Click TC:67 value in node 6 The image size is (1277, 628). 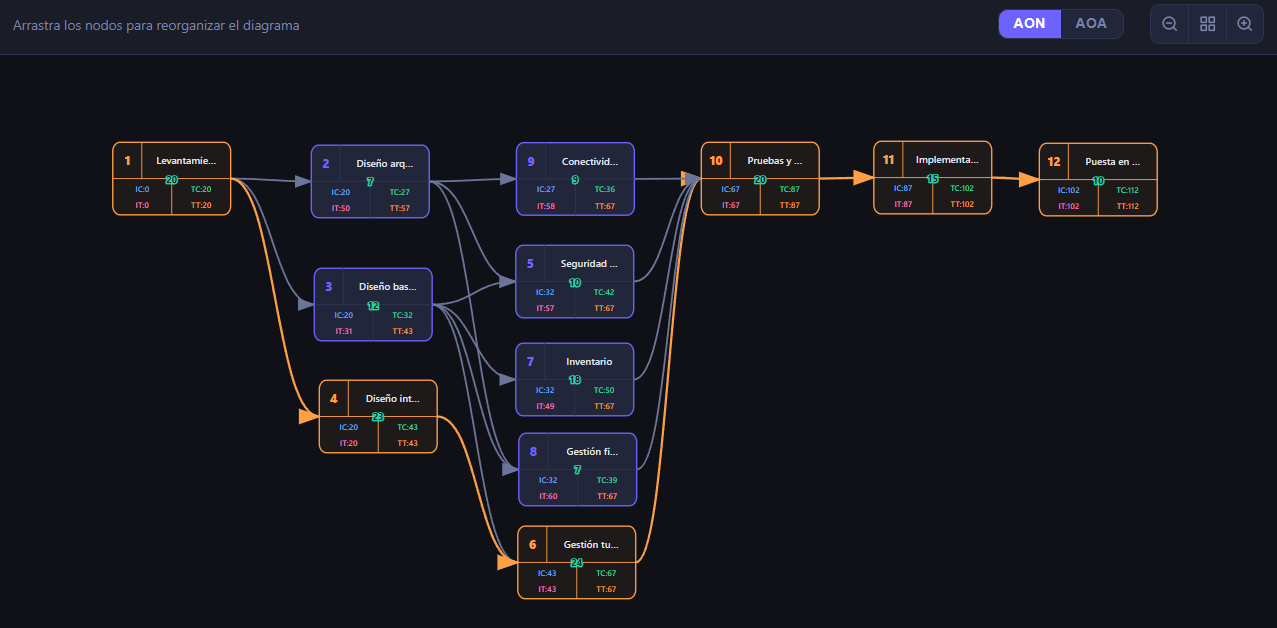click(606, 573)
